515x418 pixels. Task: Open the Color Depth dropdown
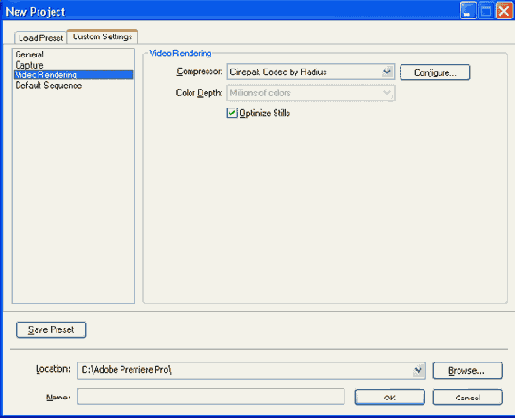[311, 93]
